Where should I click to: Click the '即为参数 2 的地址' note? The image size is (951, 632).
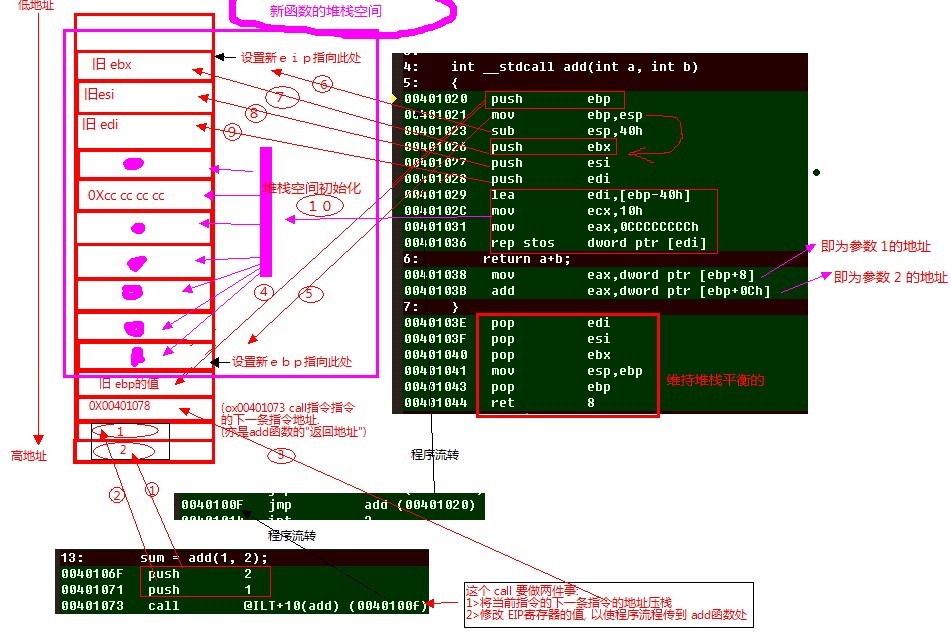[x=890, y=277]
